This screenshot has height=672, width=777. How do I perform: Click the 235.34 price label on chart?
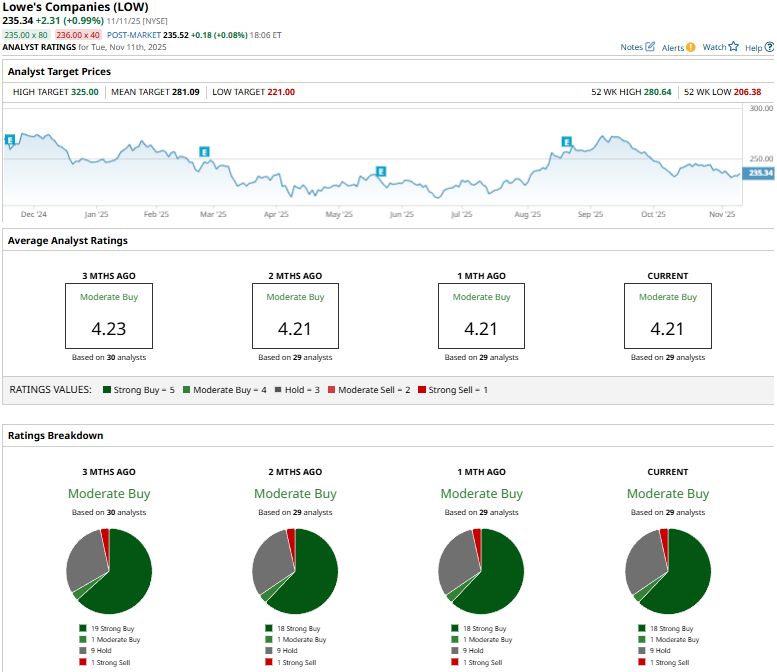tap(760, 173)
